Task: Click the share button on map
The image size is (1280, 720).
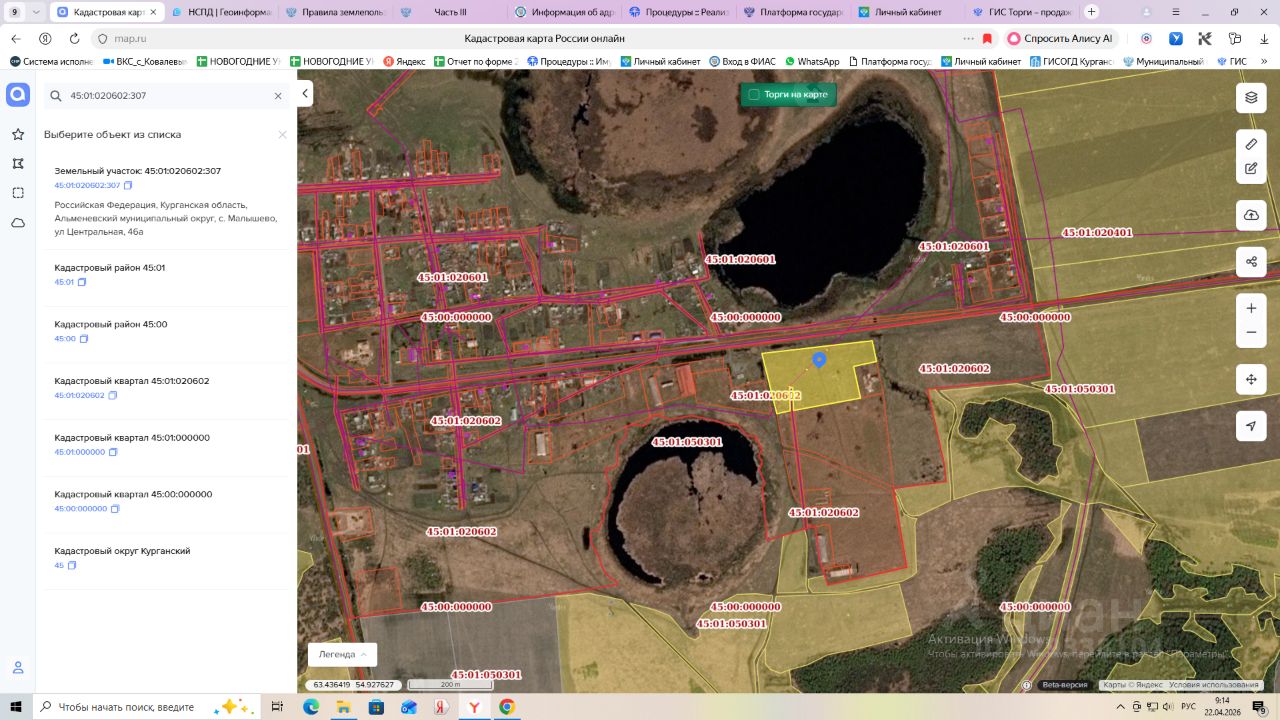Action: (1251, 262)
